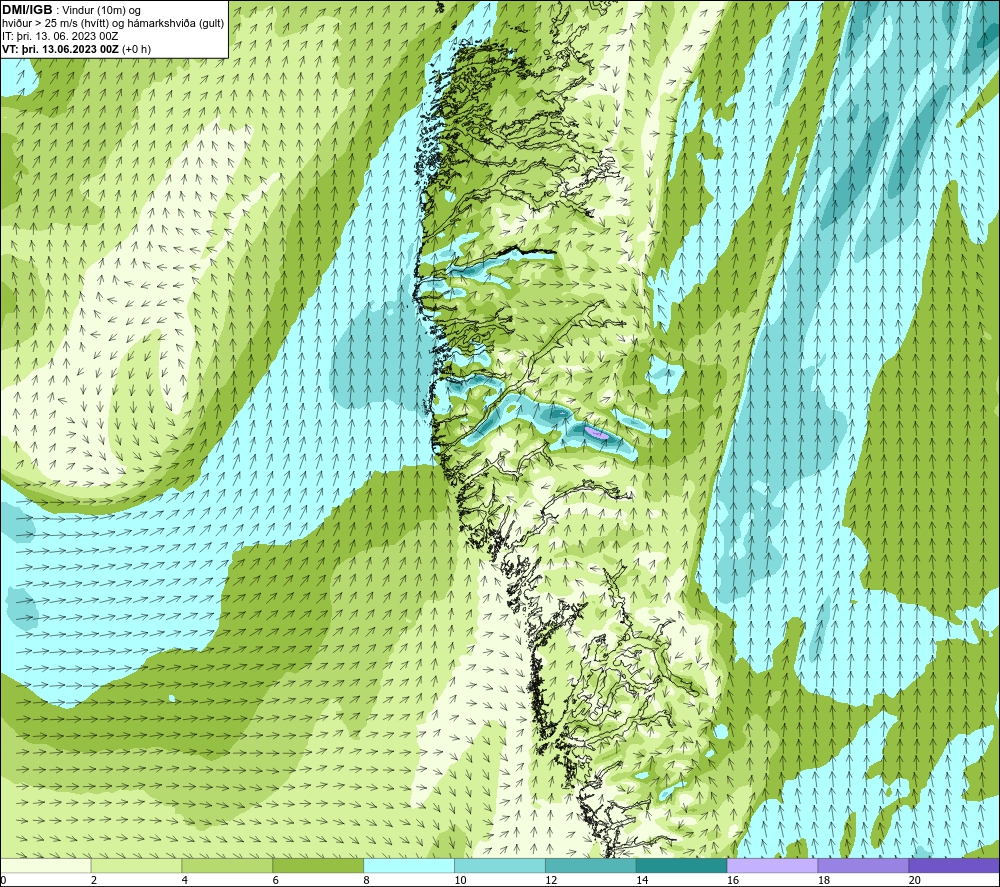Click the scale label 4

185,881
